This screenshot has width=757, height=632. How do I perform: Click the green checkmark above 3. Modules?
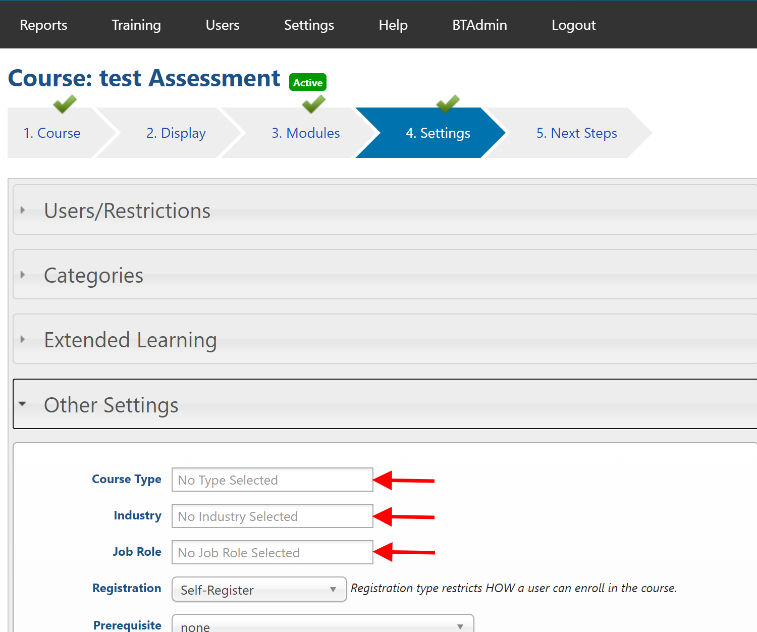tap(313, 103)
